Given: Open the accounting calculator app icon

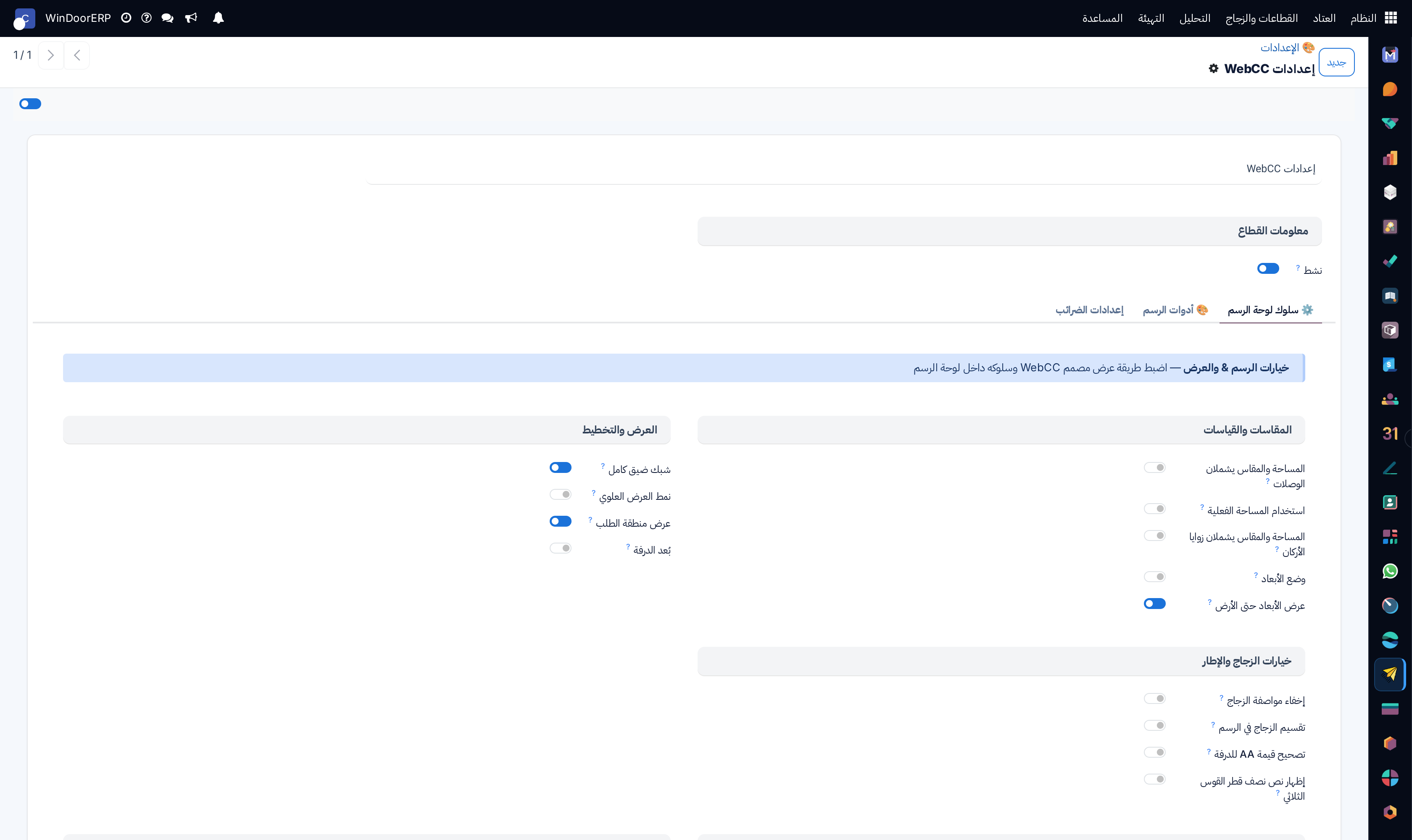Looking at the screenshot, I should click(1390, 227).
